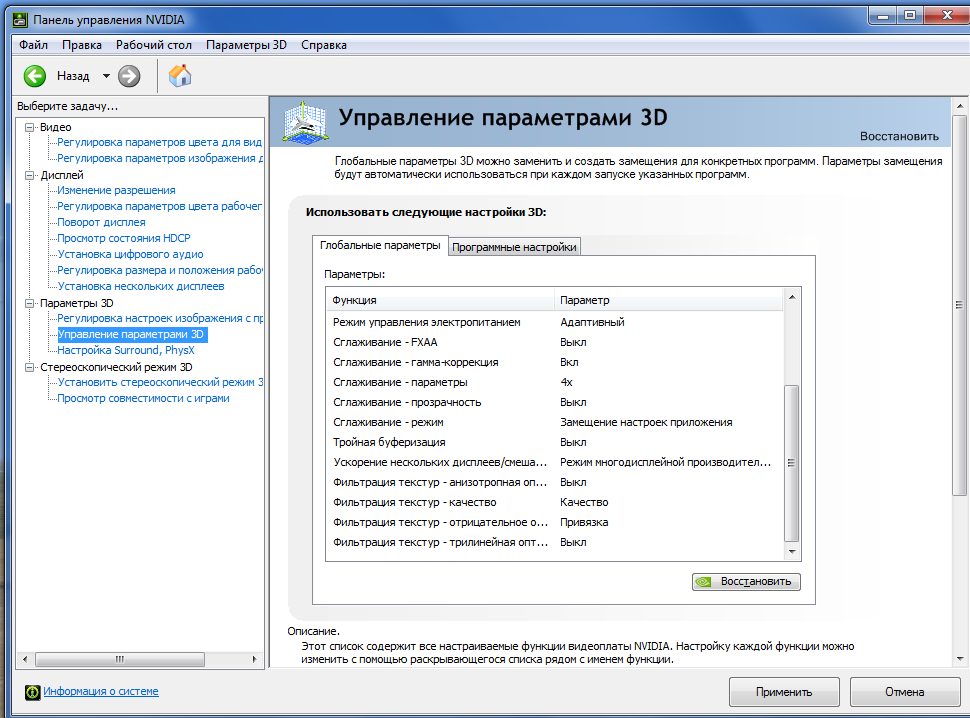970x718 pixels.
Task: Select Фильтрация текстур - отрицательное row
Action: pyautogui.click(x=555, y=522)
